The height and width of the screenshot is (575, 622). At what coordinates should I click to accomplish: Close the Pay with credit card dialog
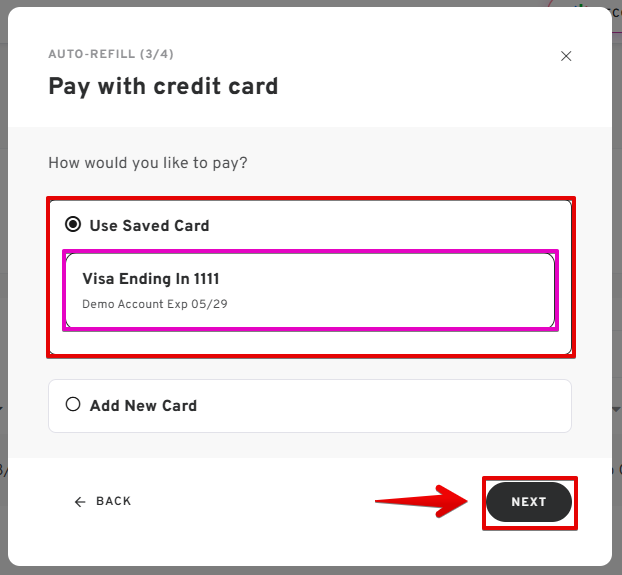point(566,57)
